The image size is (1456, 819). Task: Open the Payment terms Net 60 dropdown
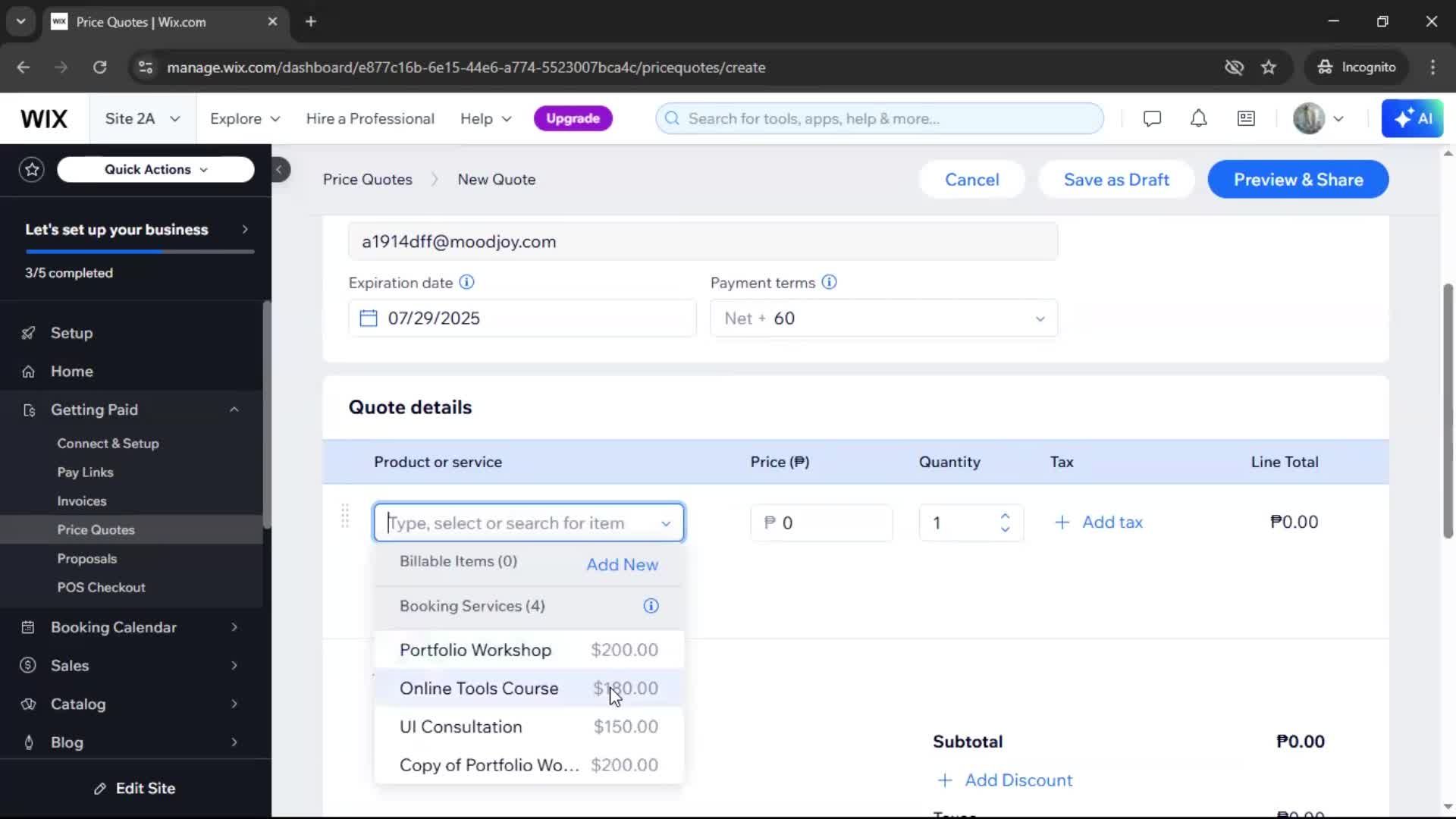point(883,318)
